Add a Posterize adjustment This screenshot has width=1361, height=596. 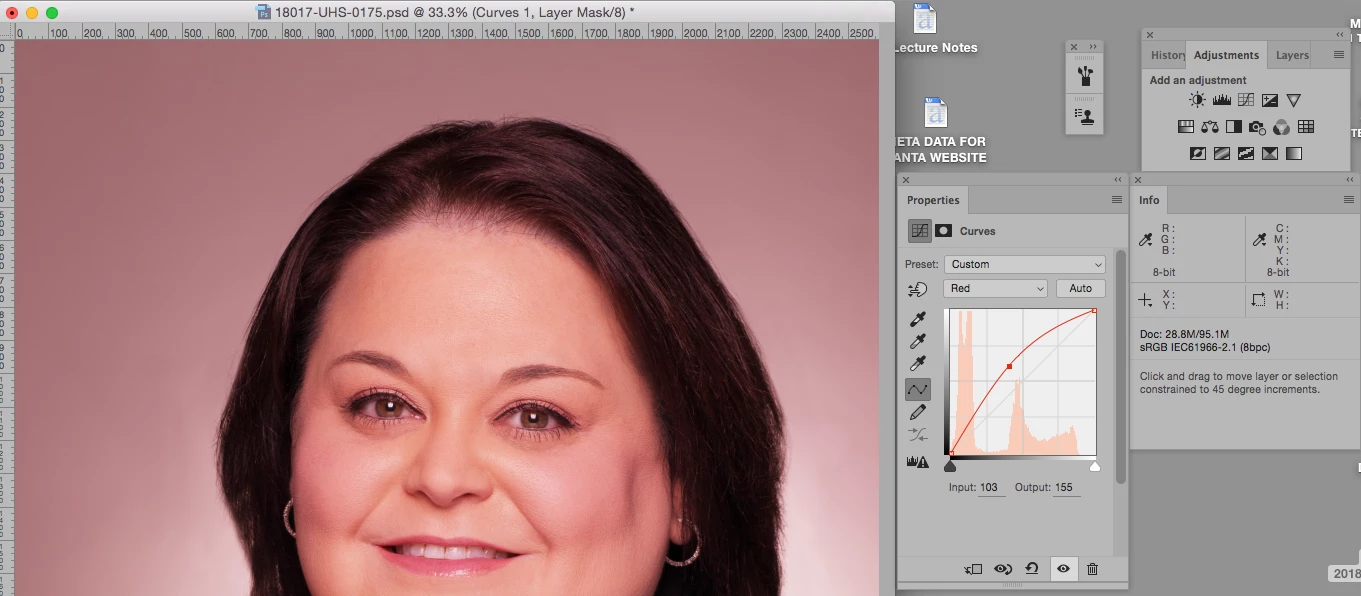(1221, 154)
